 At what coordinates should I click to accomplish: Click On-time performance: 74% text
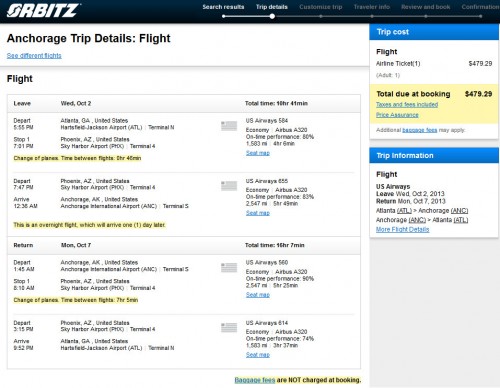[280, 339]
